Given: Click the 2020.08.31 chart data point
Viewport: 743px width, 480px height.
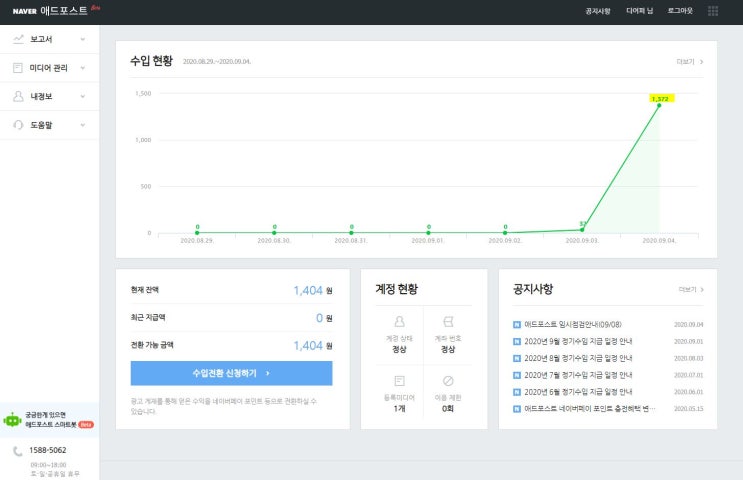Looking at the screenshot, I should pyautogui.click(x=351, y=233).
